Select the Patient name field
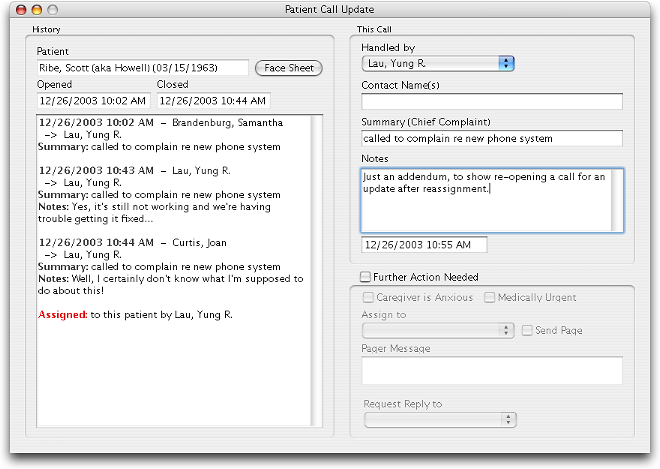Screen dimensions: 660x469 [142, 68]
